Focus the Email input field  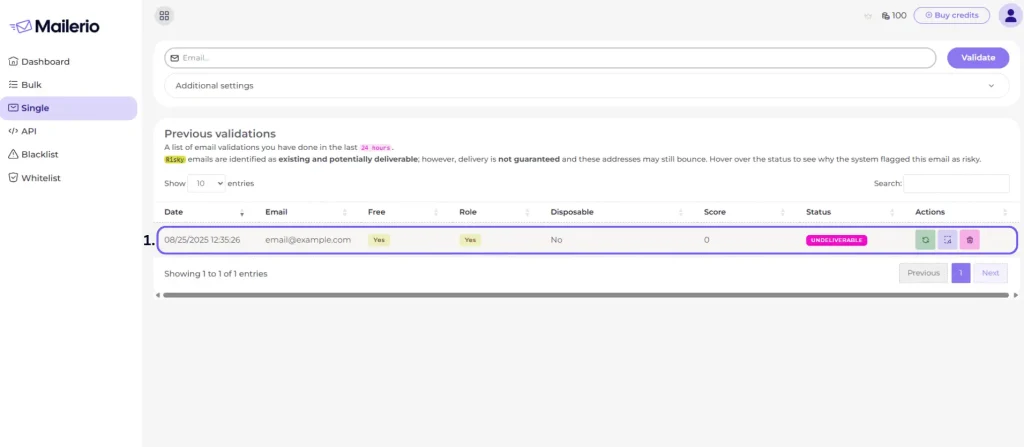(550, 58)
